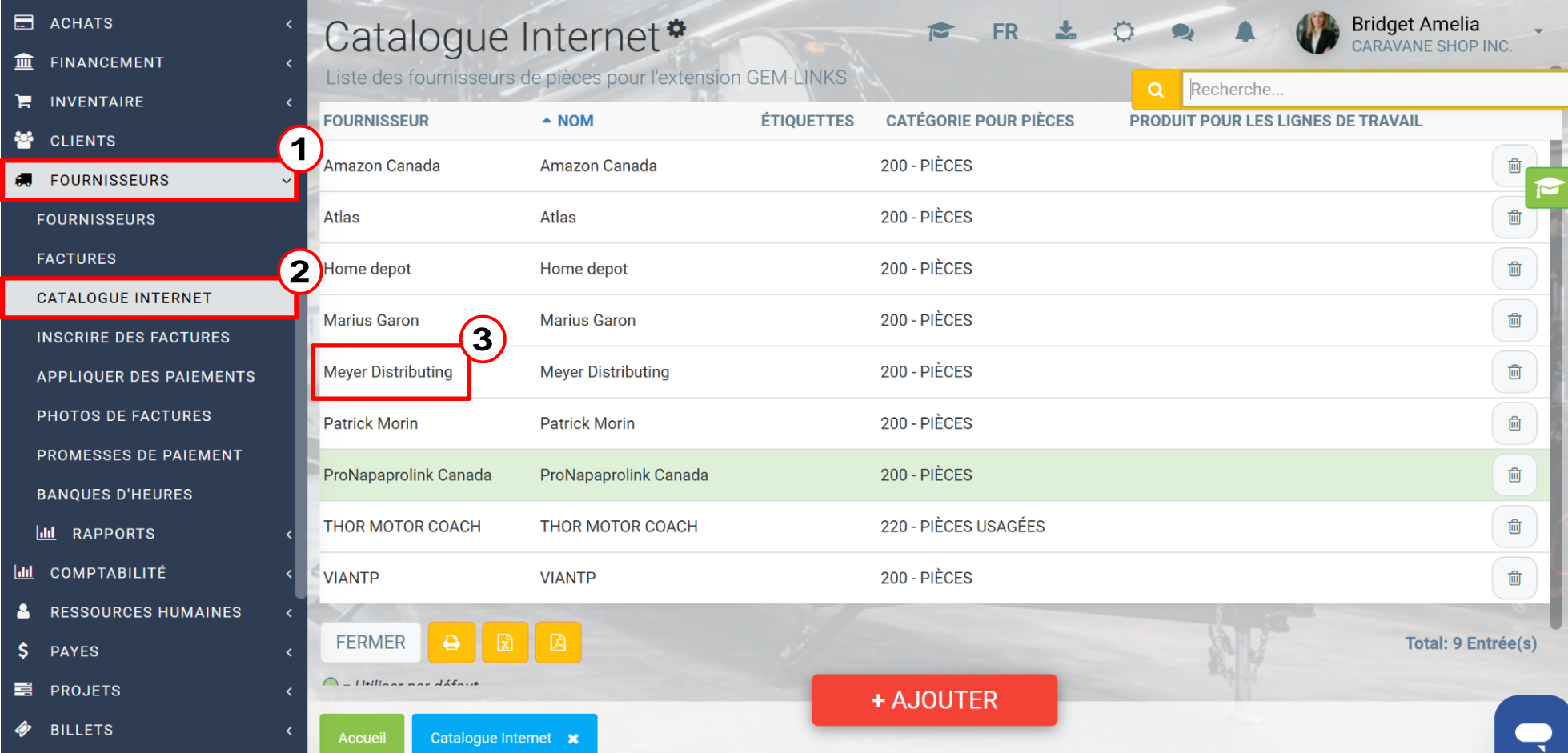The height and width of the screenshot is (753, 1568).
Task: Open Banques d'heures
Action: [114, 494]
